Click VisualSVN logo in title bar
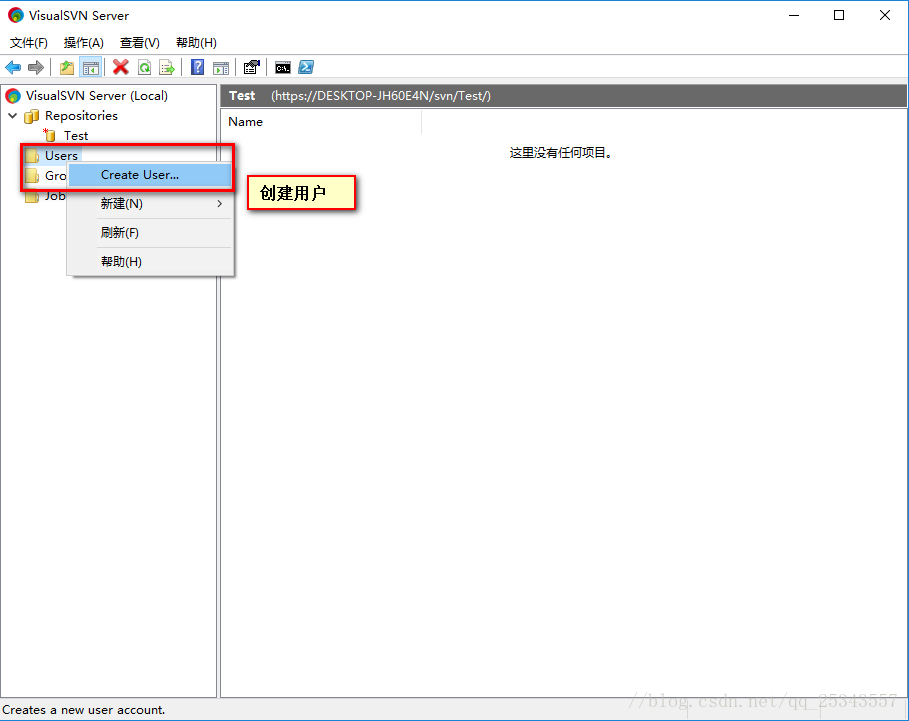 point(16,15)
